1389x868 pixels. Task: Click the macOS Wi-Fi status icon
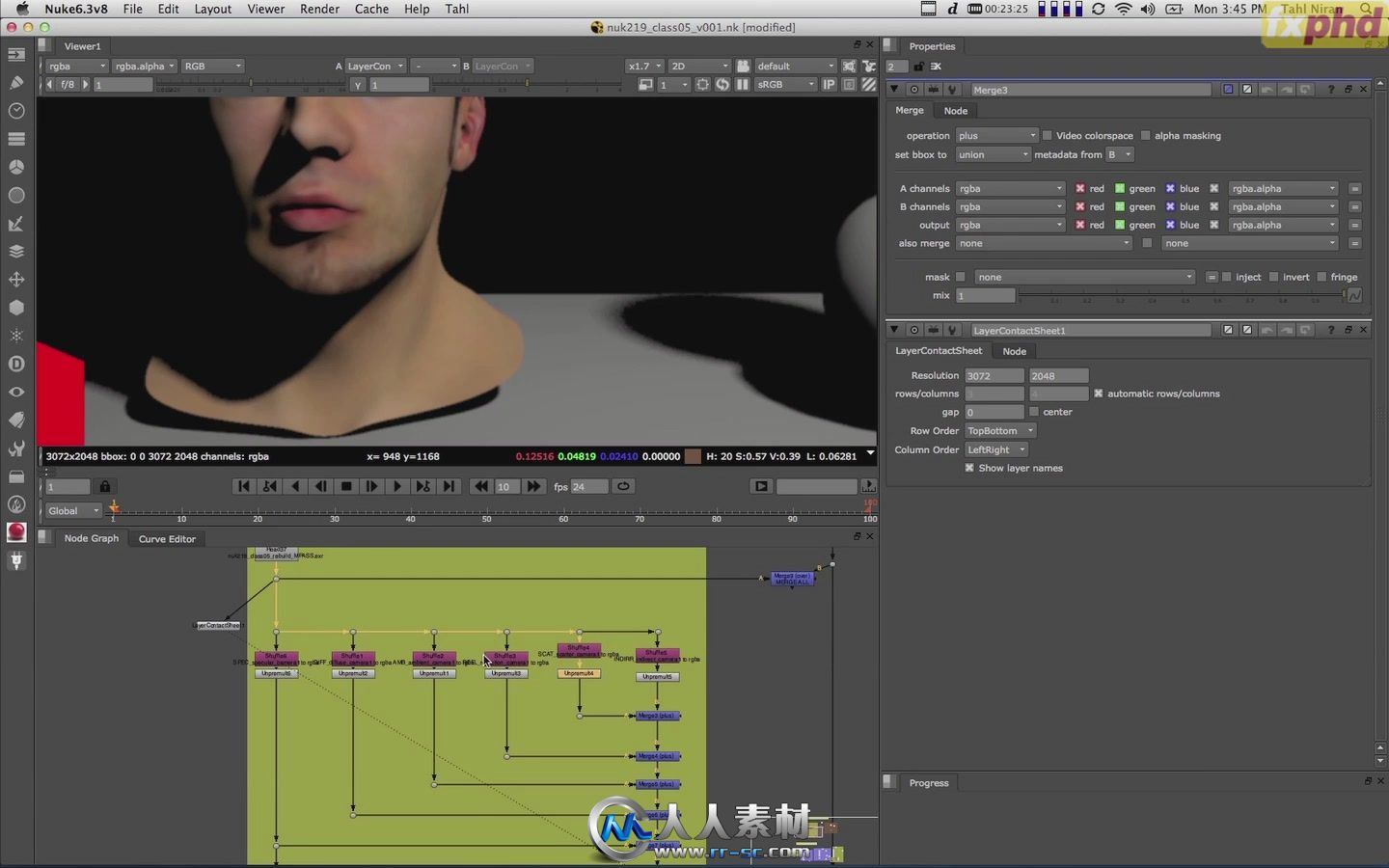1124,9
